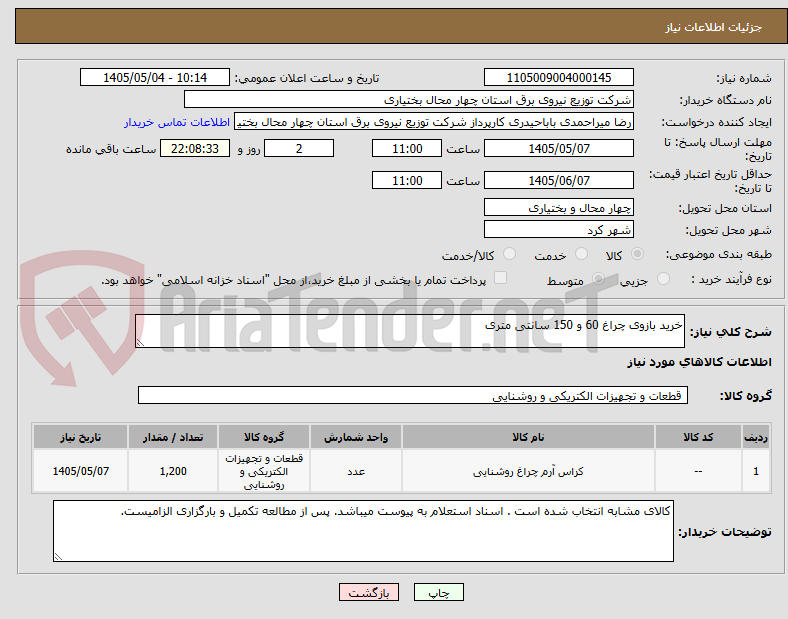
Task: Click the resize grip on description textarea
Action: coord(140,343)
